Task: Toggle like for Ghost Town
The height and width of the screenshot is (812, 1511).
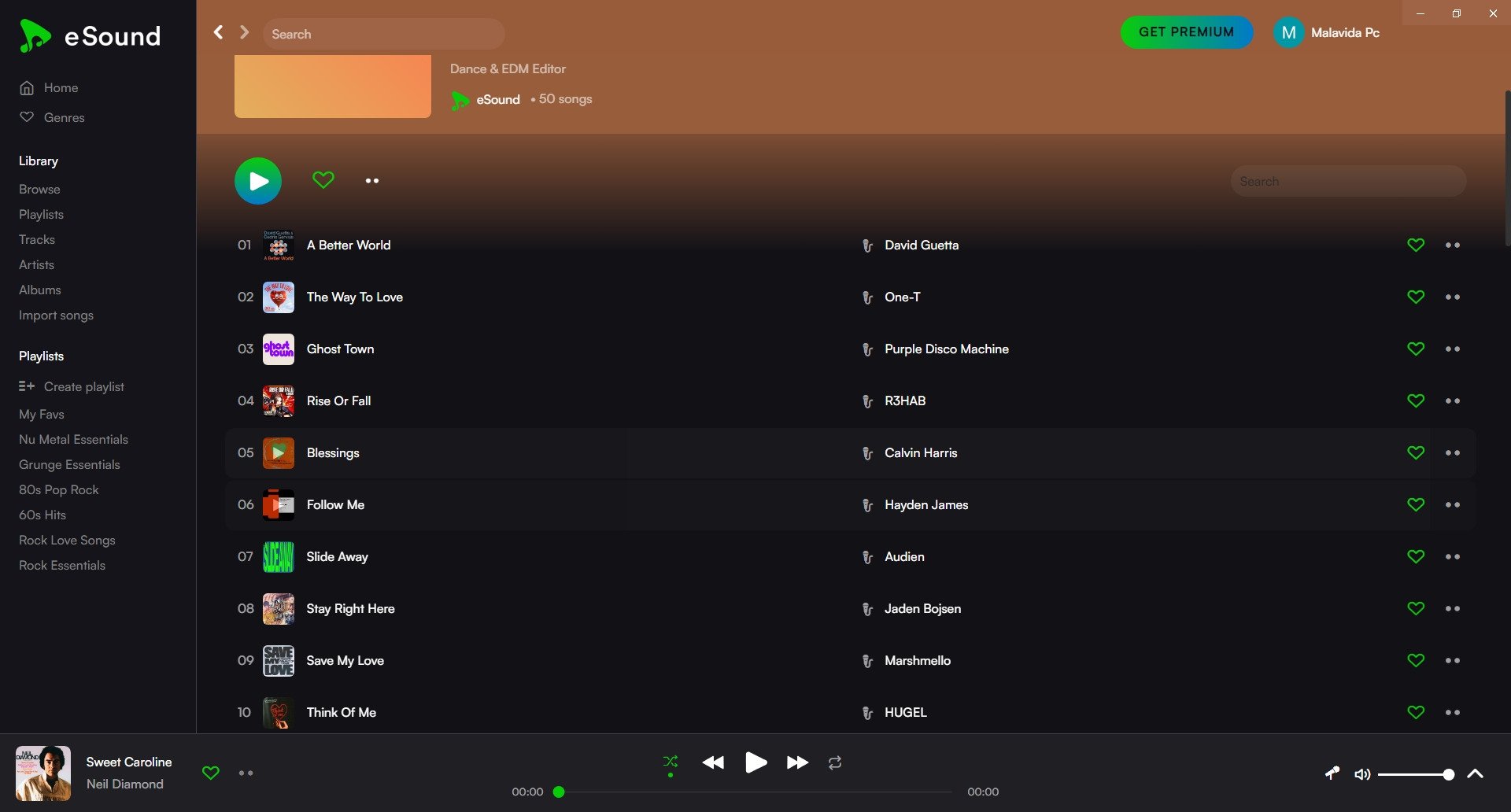Action: (1416, 349)
